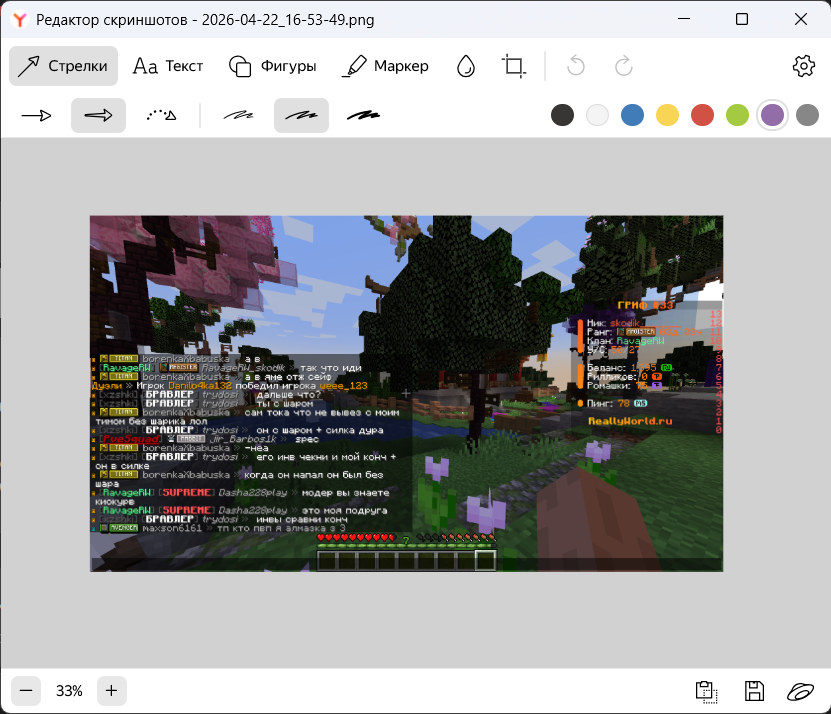Activate the Маркер marker tool
831x714 pixels.
(385, 66)
